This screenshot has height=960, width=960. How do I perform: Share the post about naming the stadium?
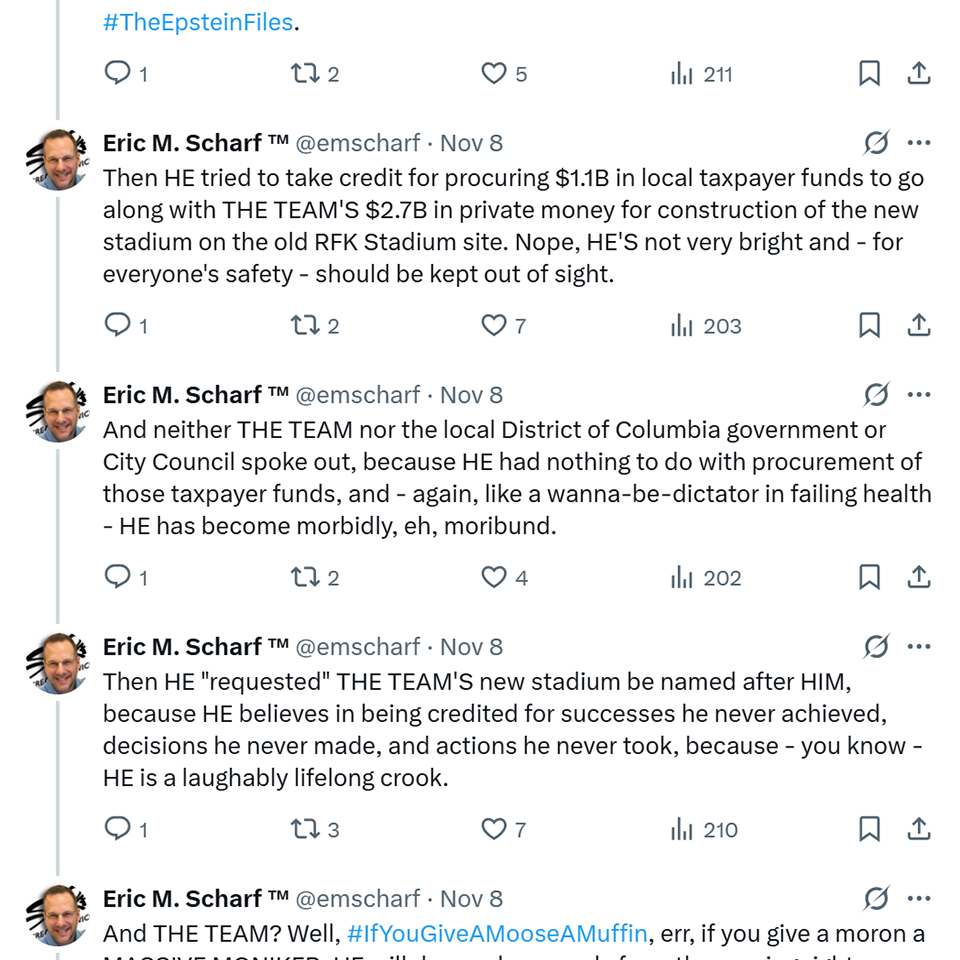[919, 829]
